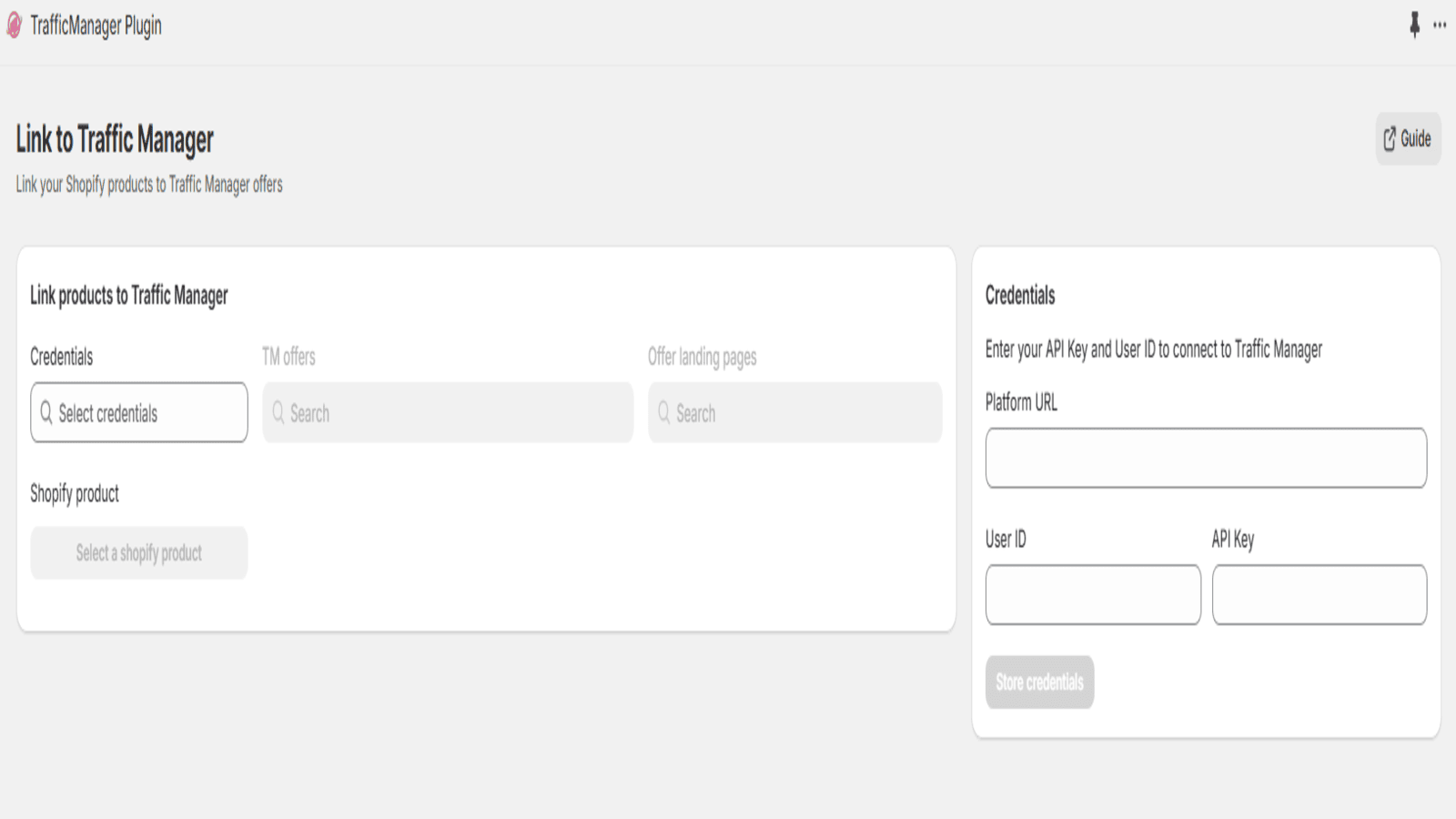Click the magnifier icon in Select credentials
The width and height of the screenshot is (1456, 819).
click(x=46, y=412)
